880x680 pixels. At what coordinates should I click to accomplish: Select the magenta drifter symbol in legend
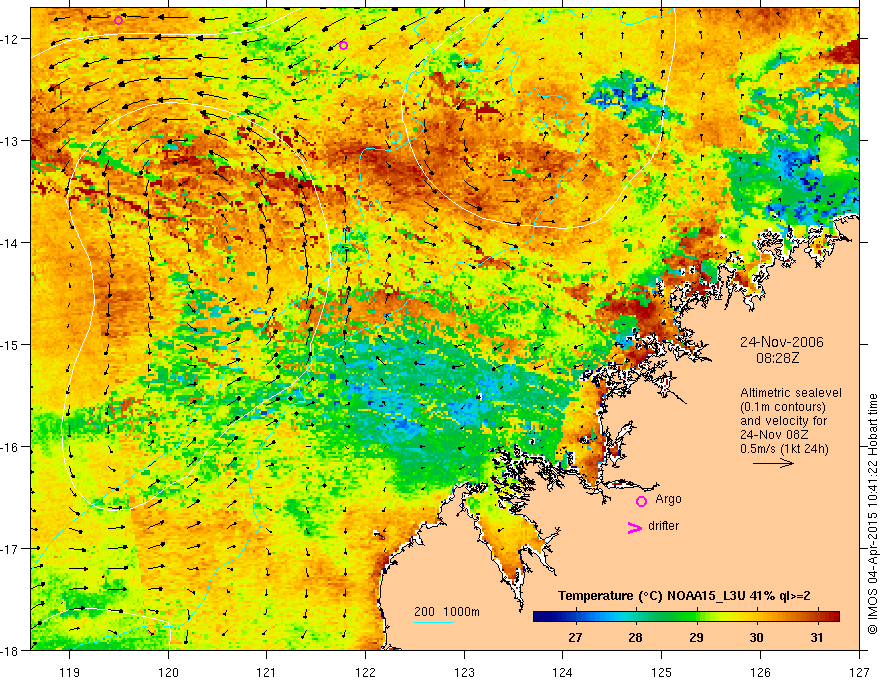634,527
